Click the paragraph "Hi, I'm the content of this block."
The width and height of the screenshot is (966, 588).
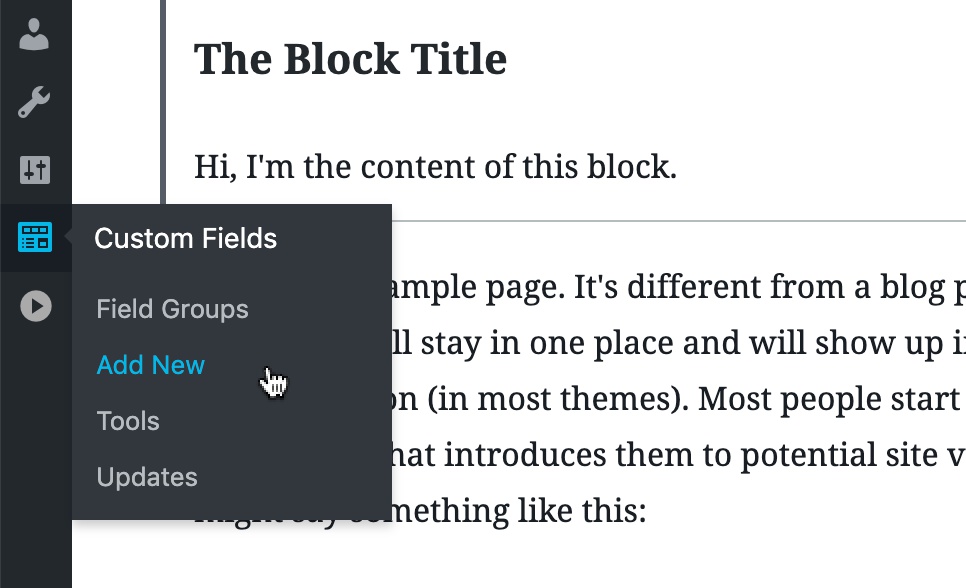pyautogui.click(x=436, y=166)
